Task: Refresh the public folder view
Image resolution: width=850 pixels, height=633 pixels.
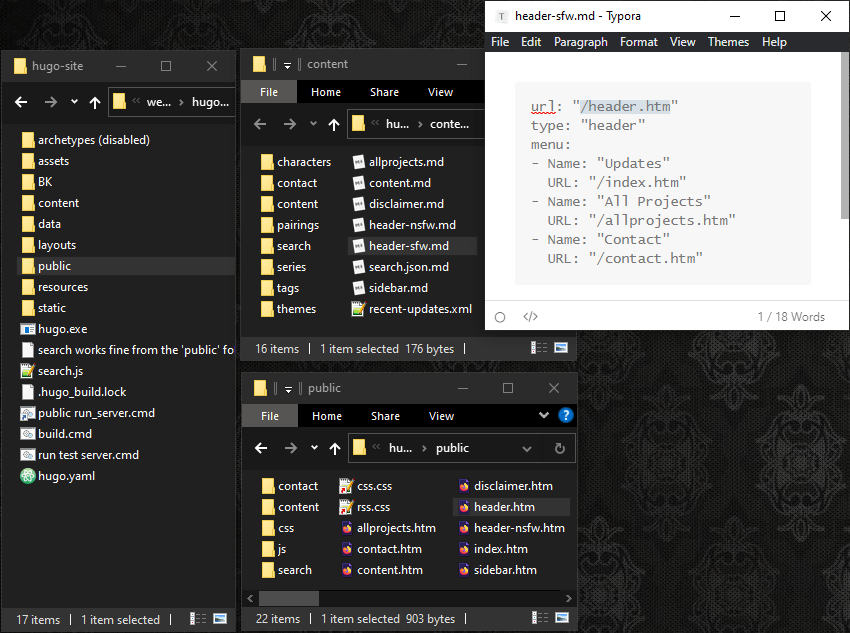Action: point(559,448)
